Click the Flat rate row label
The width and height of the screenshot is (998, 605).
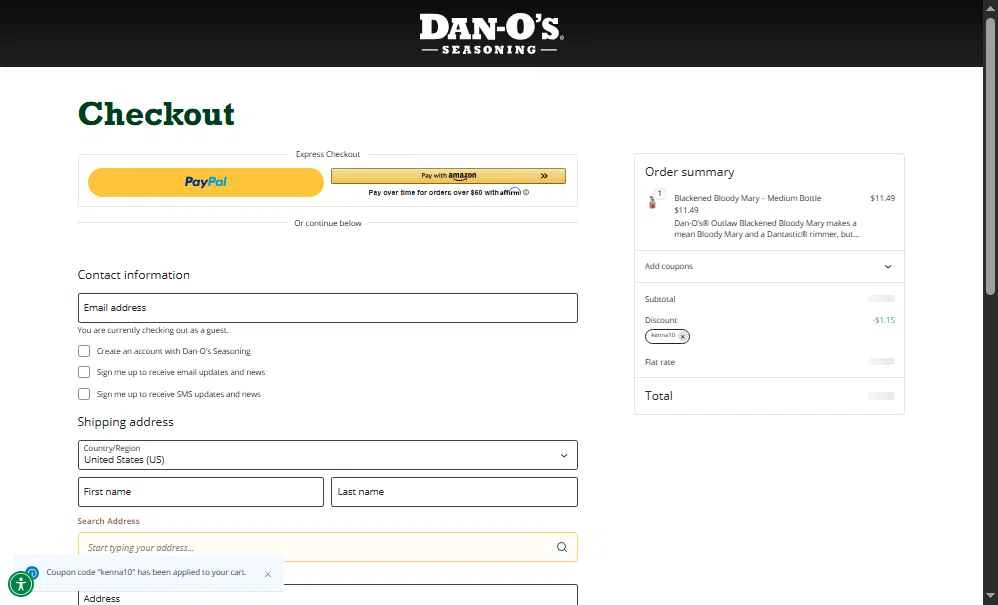tap(659, 362)
